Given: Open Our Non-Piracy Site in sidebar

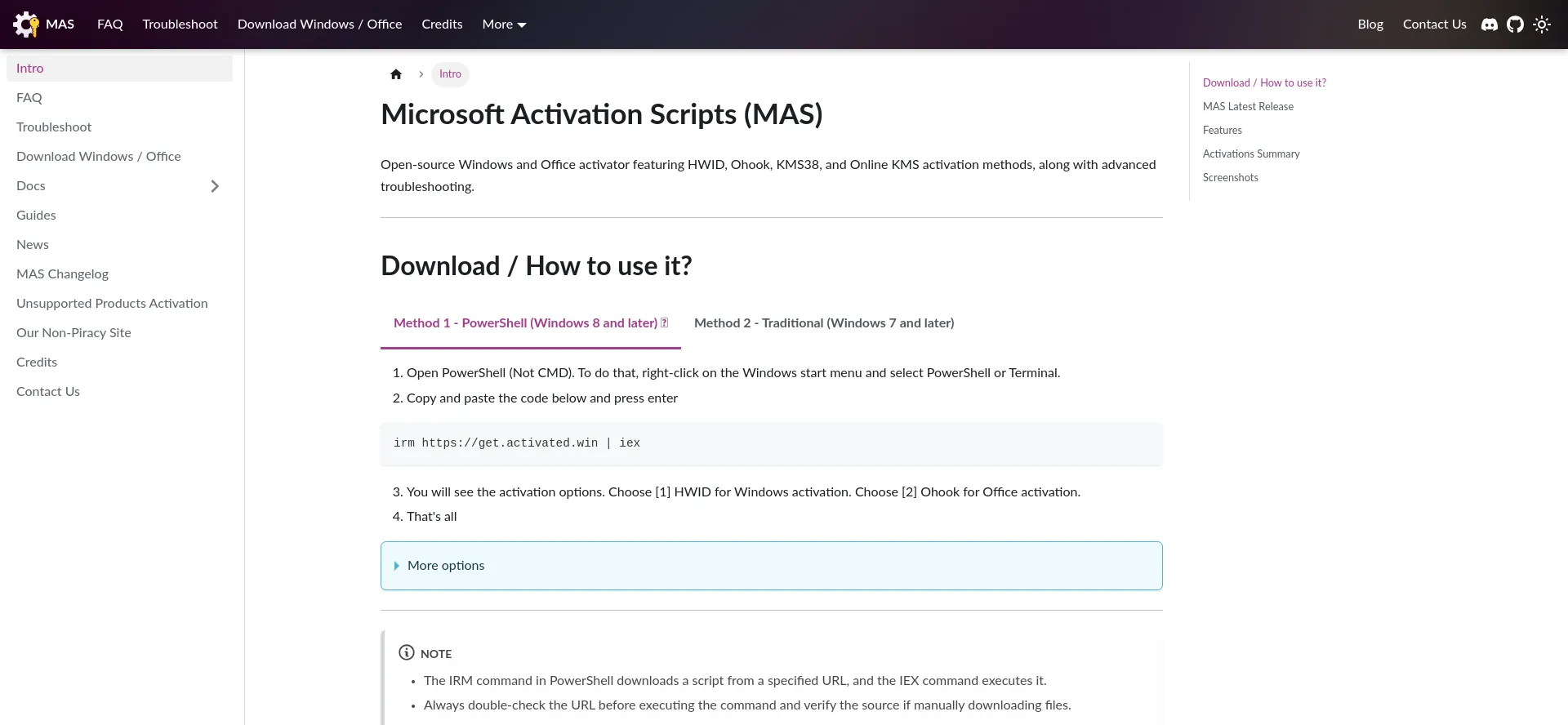Looking at the screenshot, I should pos(119,333).
